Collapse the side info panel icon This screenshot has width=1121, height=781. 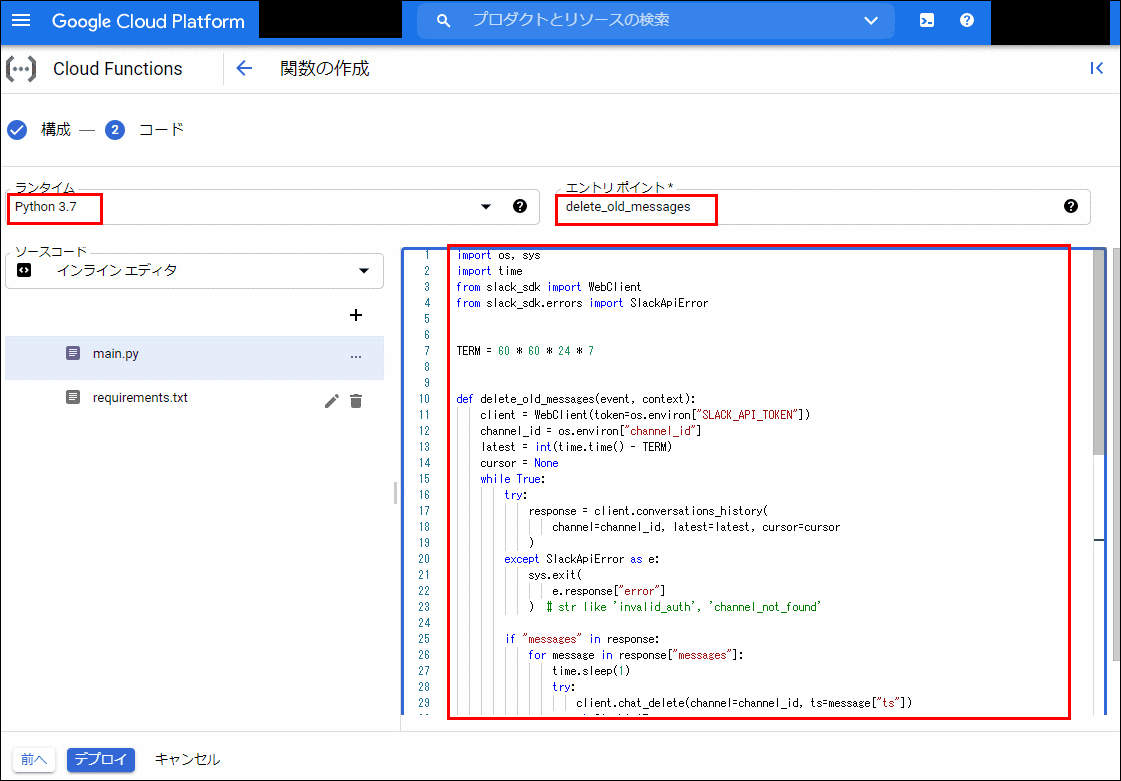click(1097, 68)
